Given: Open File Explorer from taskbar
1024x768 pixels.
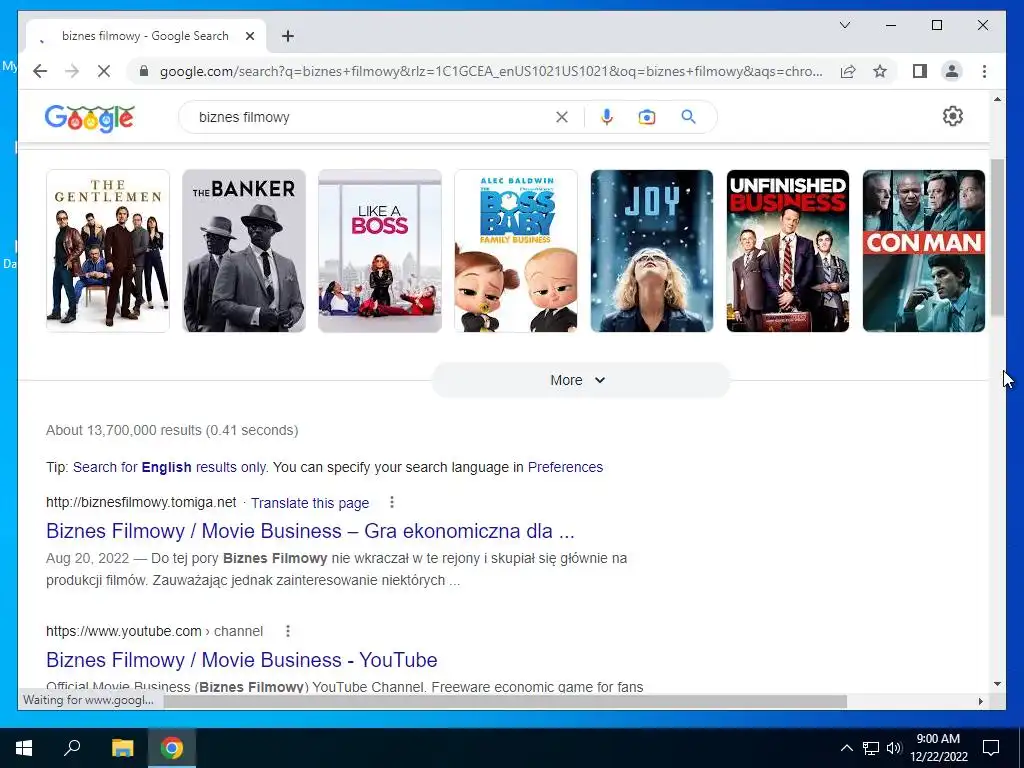Looking at the screenshot, I should click(122, 748).
